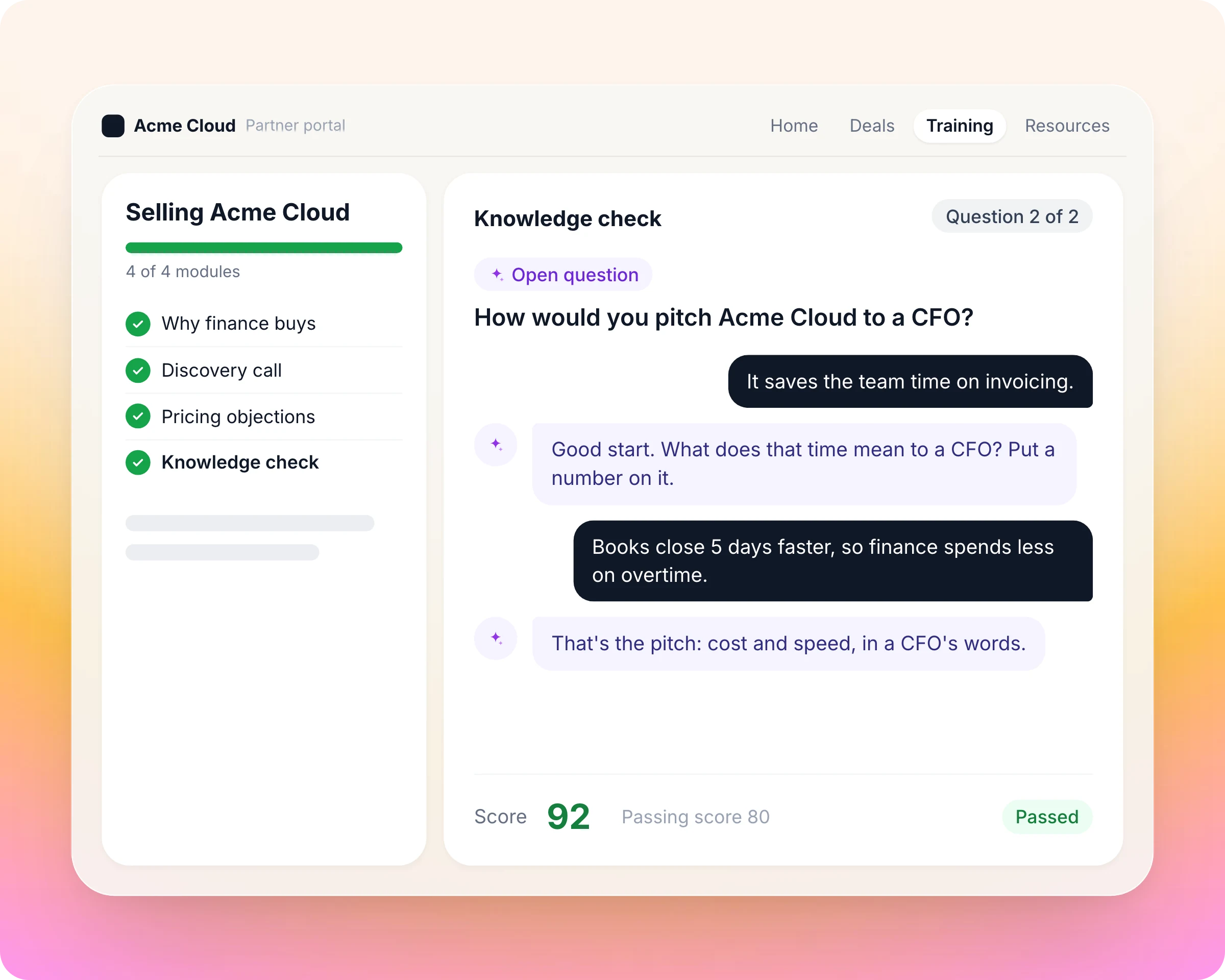The width and height of the screenshot is (1225, 980).
Task: Click the 'Partner portal' label
Action: 296,126
